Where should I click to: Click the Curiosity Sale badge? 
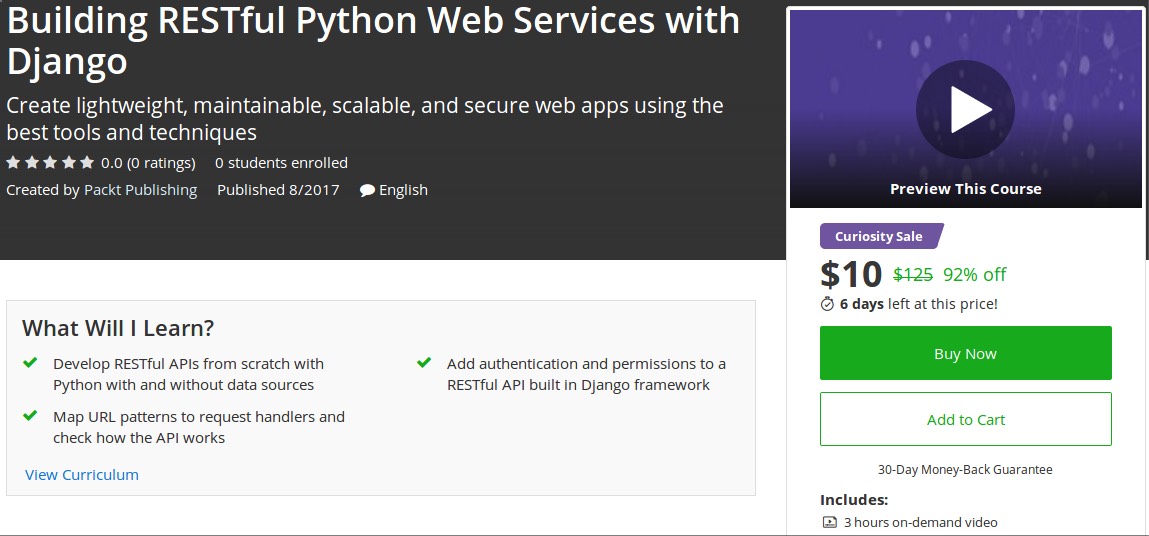tap(879, 237)
